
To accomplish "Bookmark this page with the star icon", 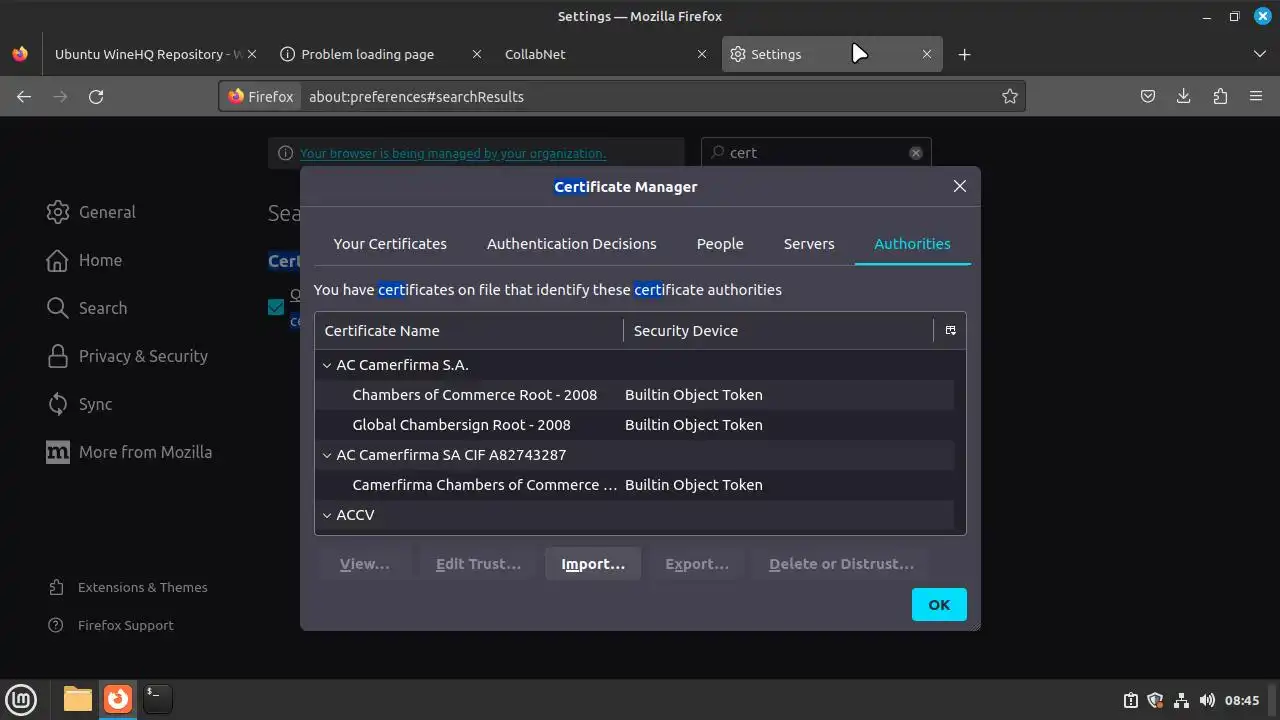I will point(1010,96).
